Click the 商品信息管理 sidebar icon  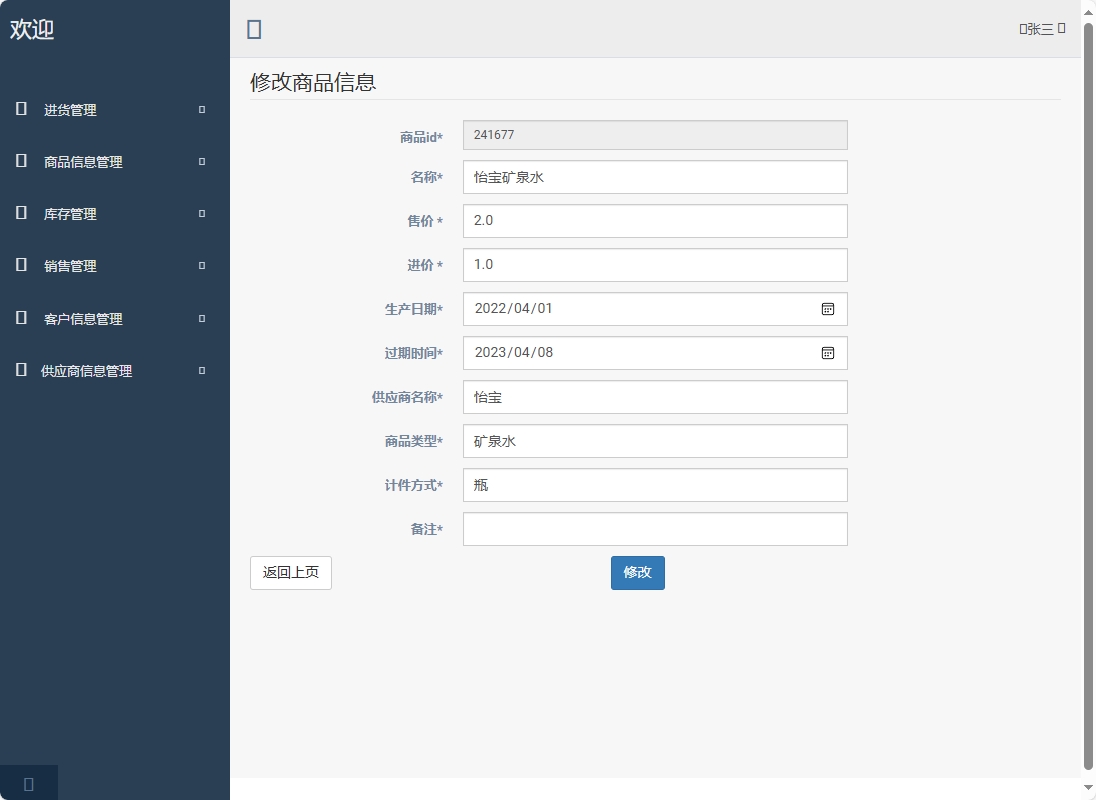pyautogui.click(x=20, y=161)
